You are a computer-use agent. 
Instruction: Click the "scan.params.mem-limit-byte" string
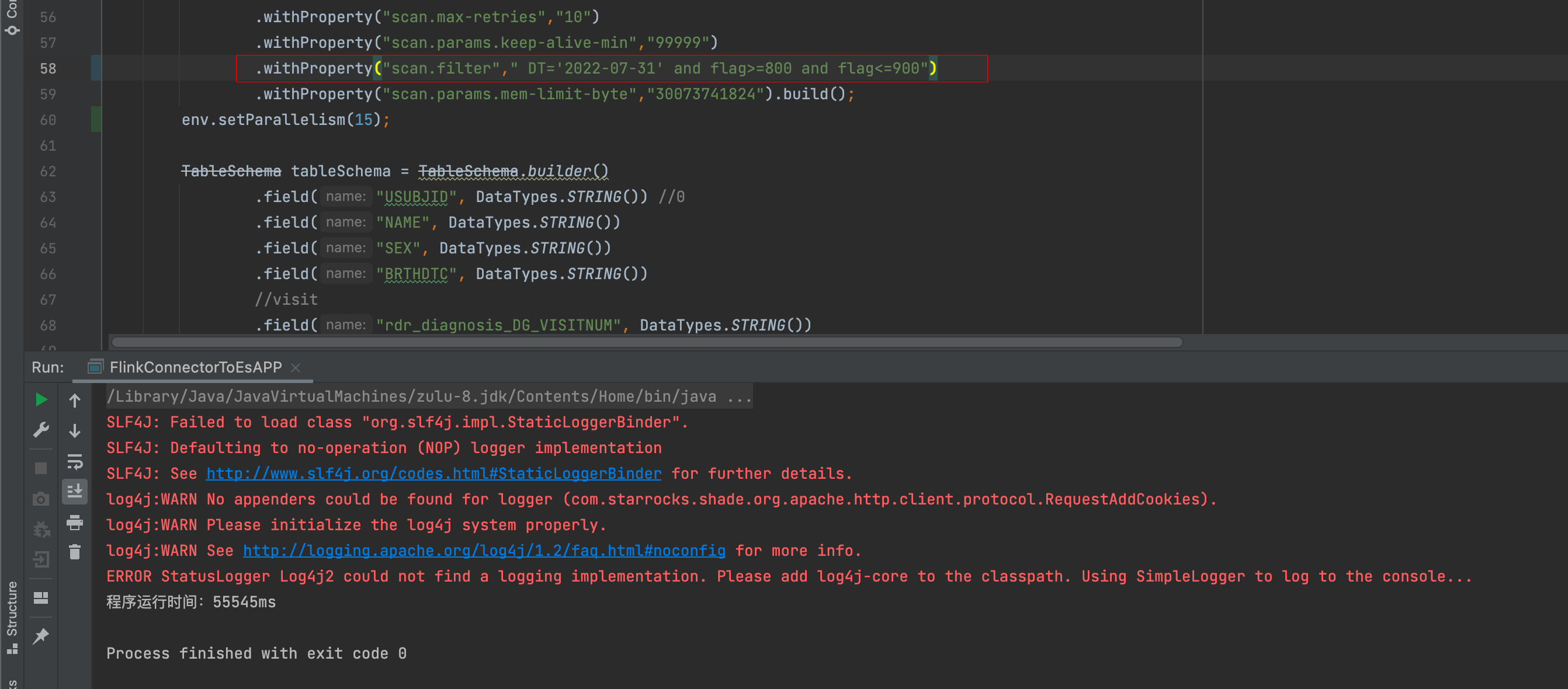point(509,94)
